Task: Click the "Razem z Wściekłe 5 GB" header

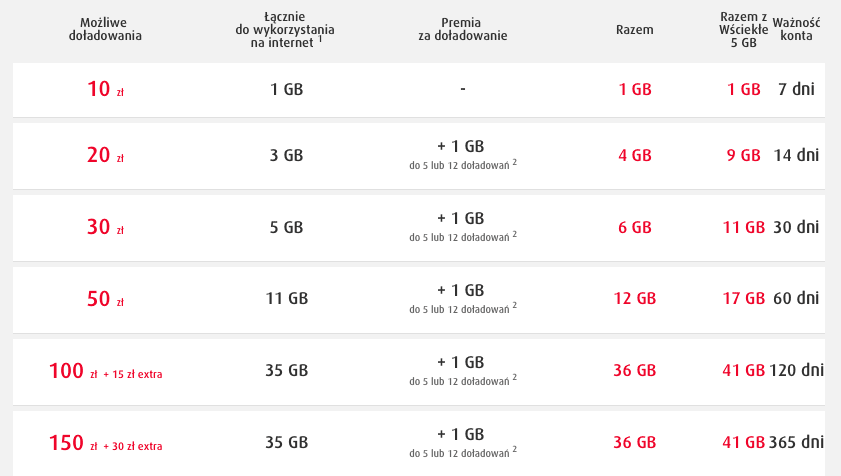Action: pyautogui.click(x=743, y=29)
